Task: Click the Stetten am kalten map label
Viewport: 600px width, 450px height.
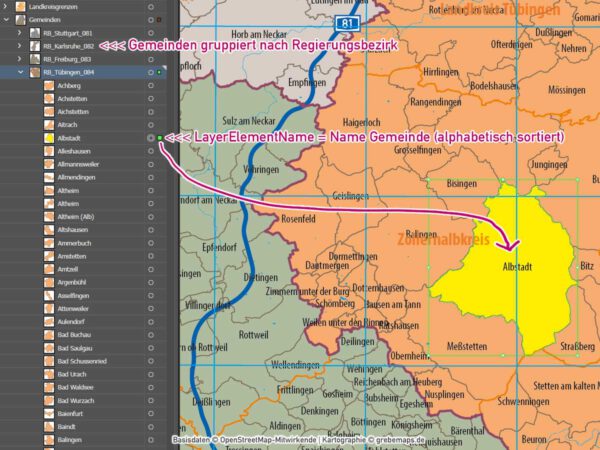Action: pos(566,386)
